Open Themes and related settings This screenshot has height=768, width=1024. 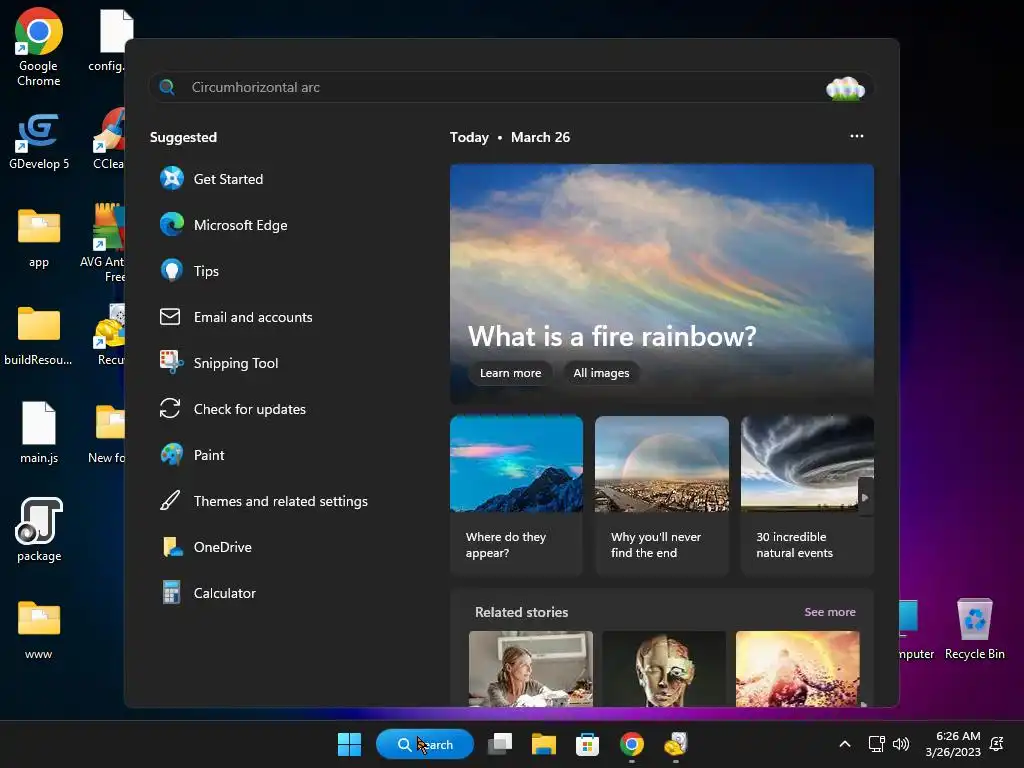pyautogui.click(x=264, y=501)
